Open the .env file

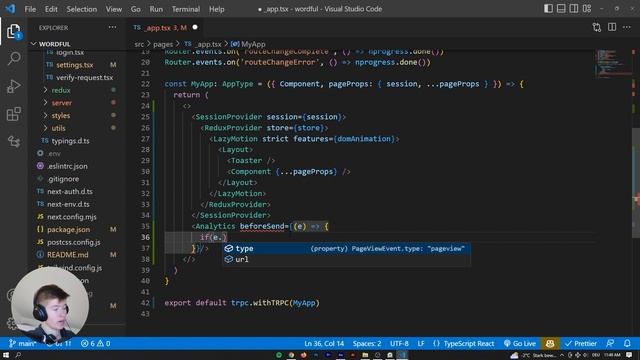(x=53, y=153)
